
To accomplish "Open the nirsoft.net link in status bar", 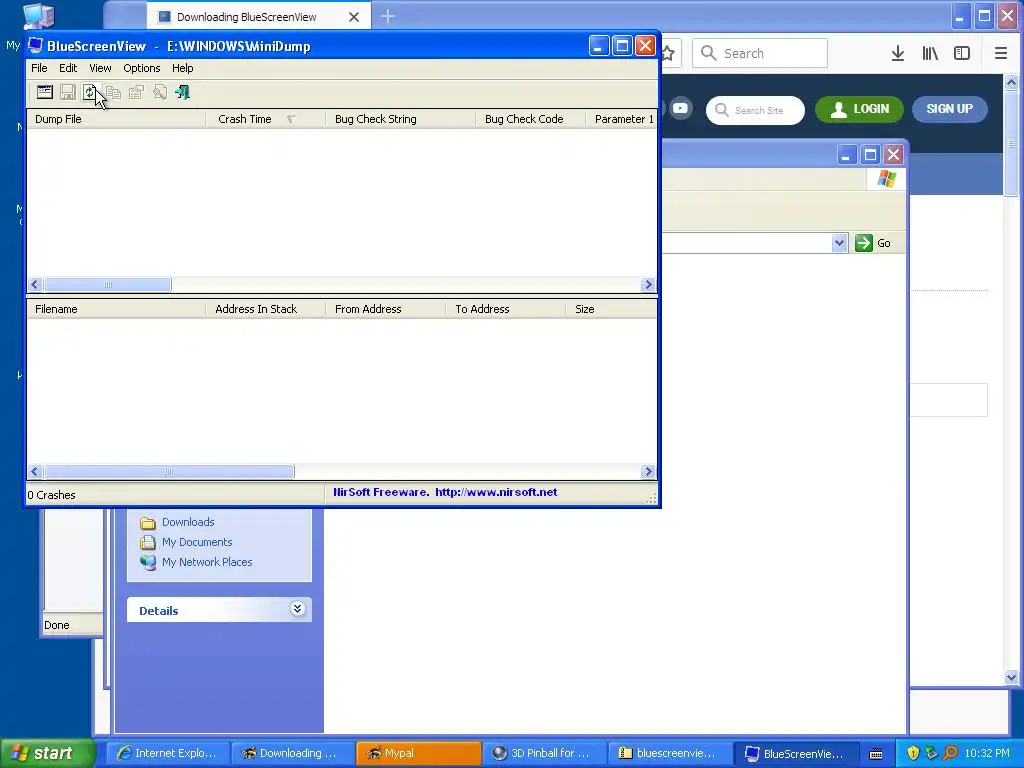I will coord(496,492).
